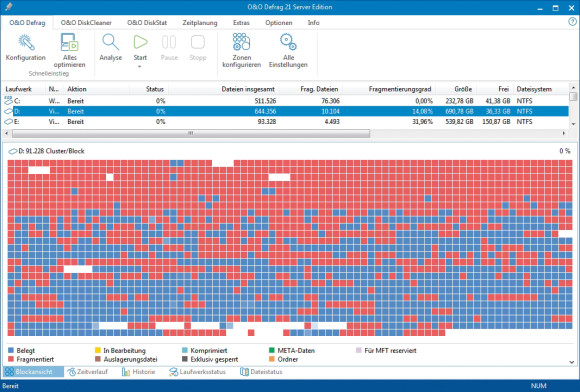
Task: Select drive E: row with 93.328 files
Action: click(x=286, y=121)
